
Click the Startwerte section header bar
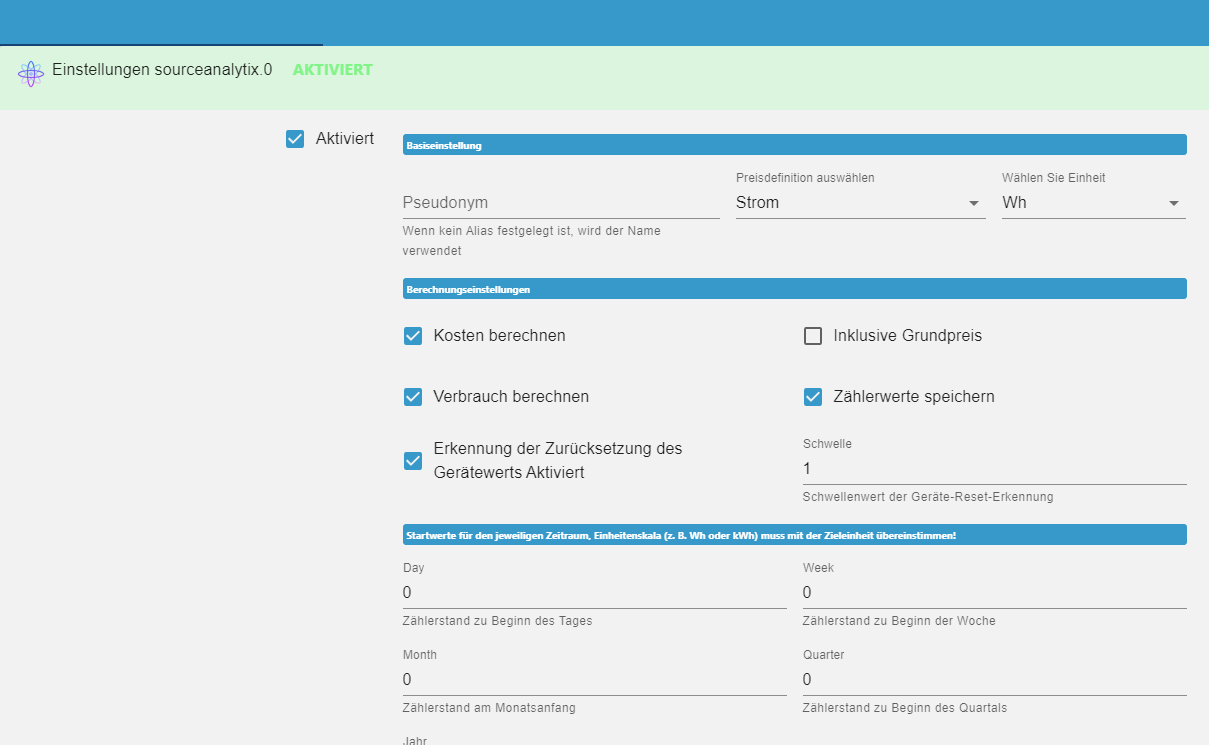794,535
